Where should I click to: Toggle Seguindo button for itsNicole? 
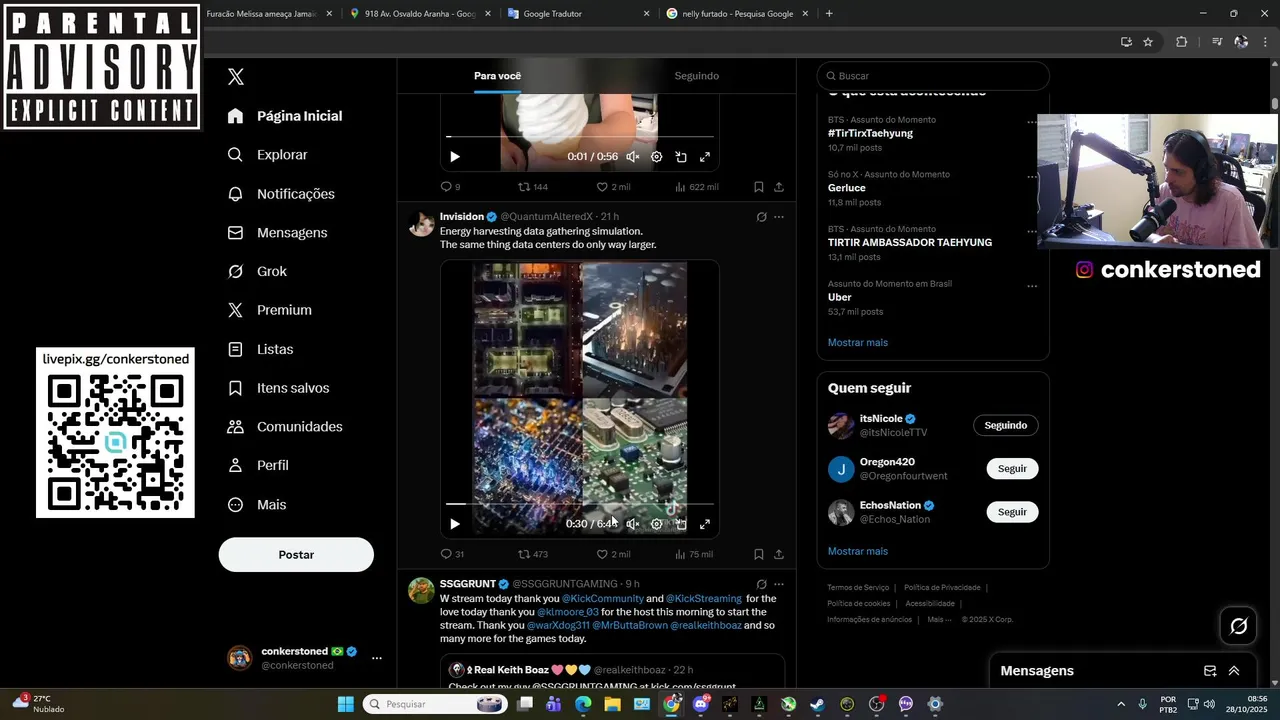pyautogui.click(x=1006, y=425)
